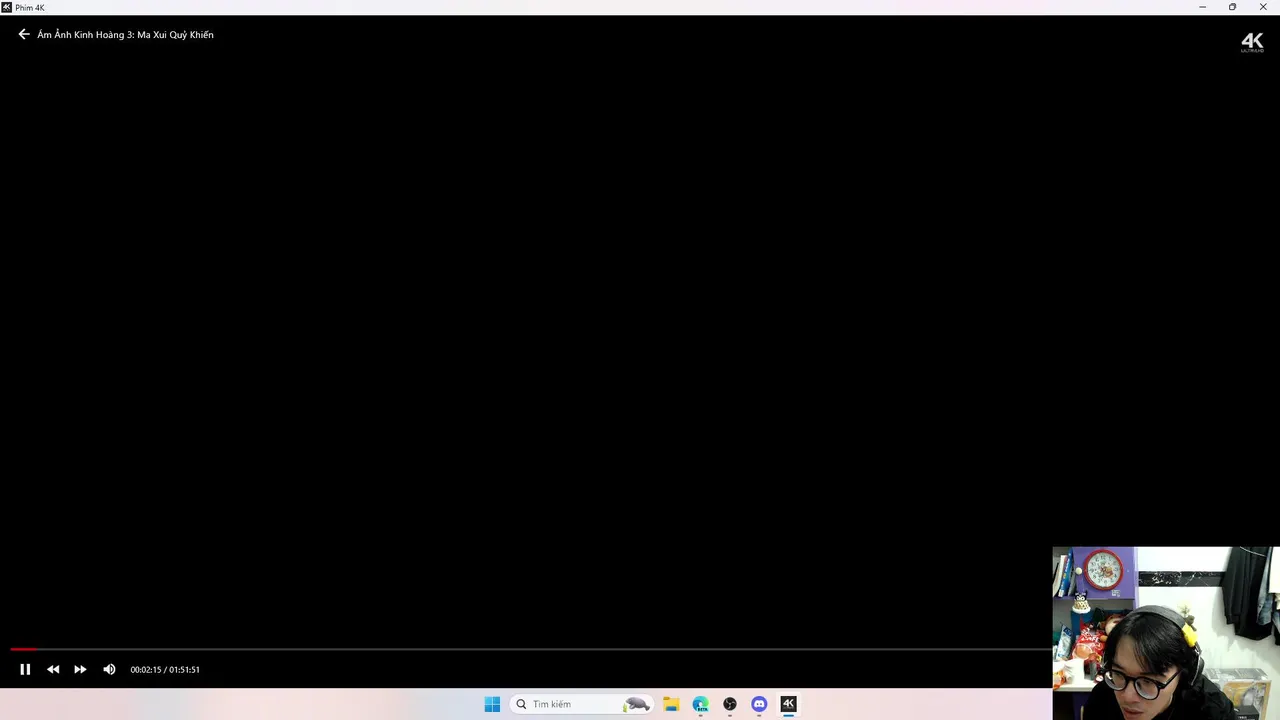The image size is (1280, 720).
Task: Open the Windows Start menu
Action: [492, 704]
